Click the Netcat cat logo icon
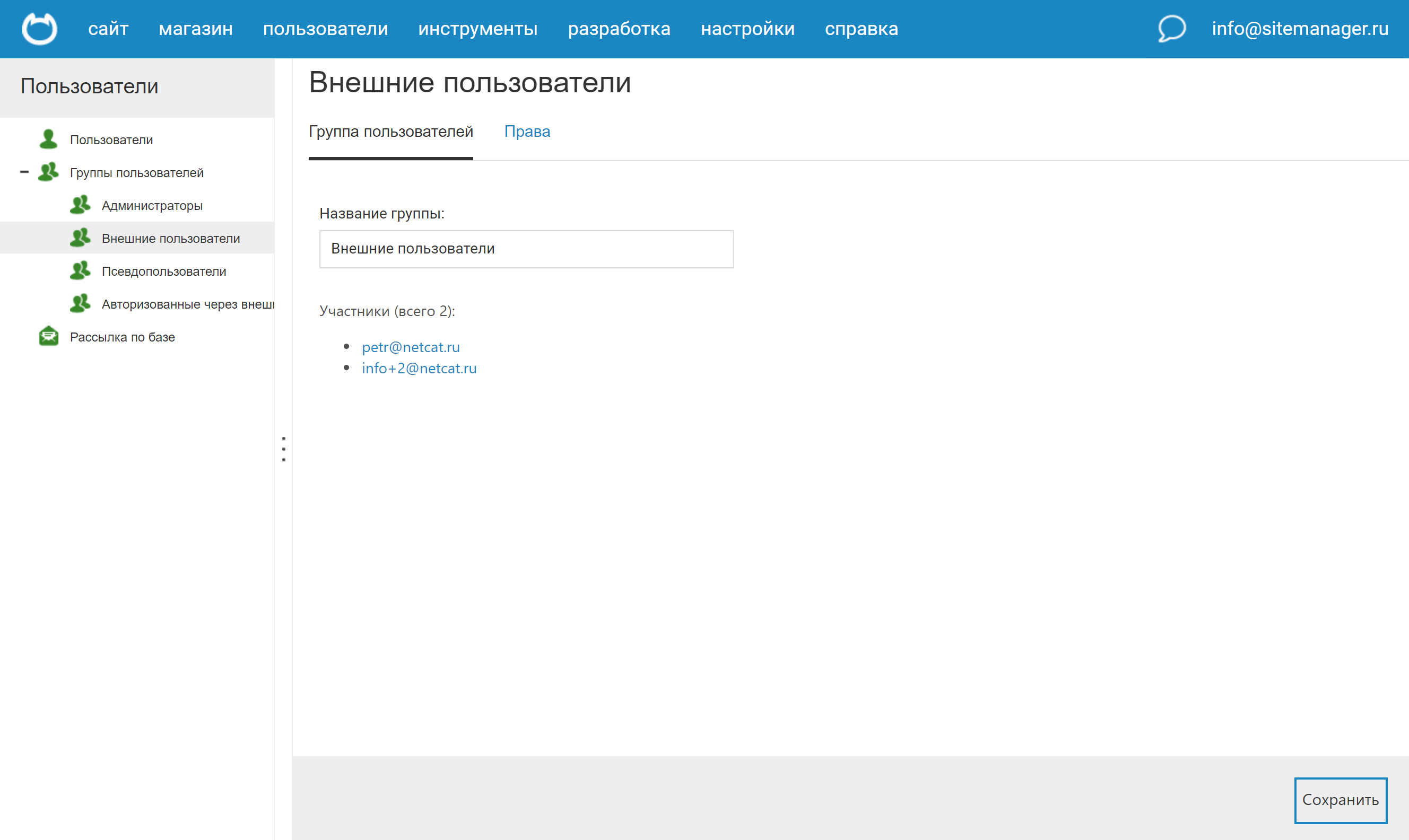The image size is (1409, 840). (x=39, y=28)
